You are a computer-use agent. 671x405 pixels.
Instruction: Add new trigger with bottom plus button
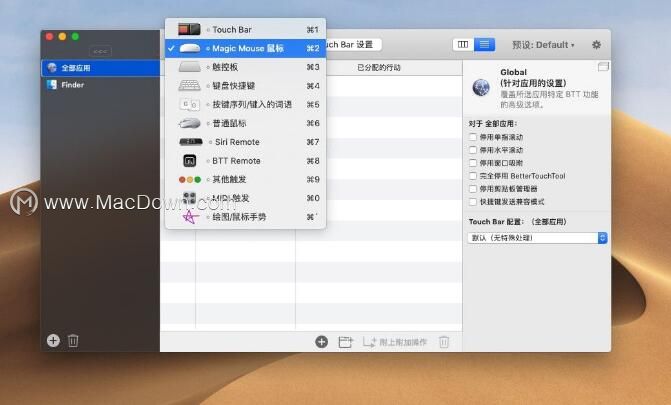[321, 341]
